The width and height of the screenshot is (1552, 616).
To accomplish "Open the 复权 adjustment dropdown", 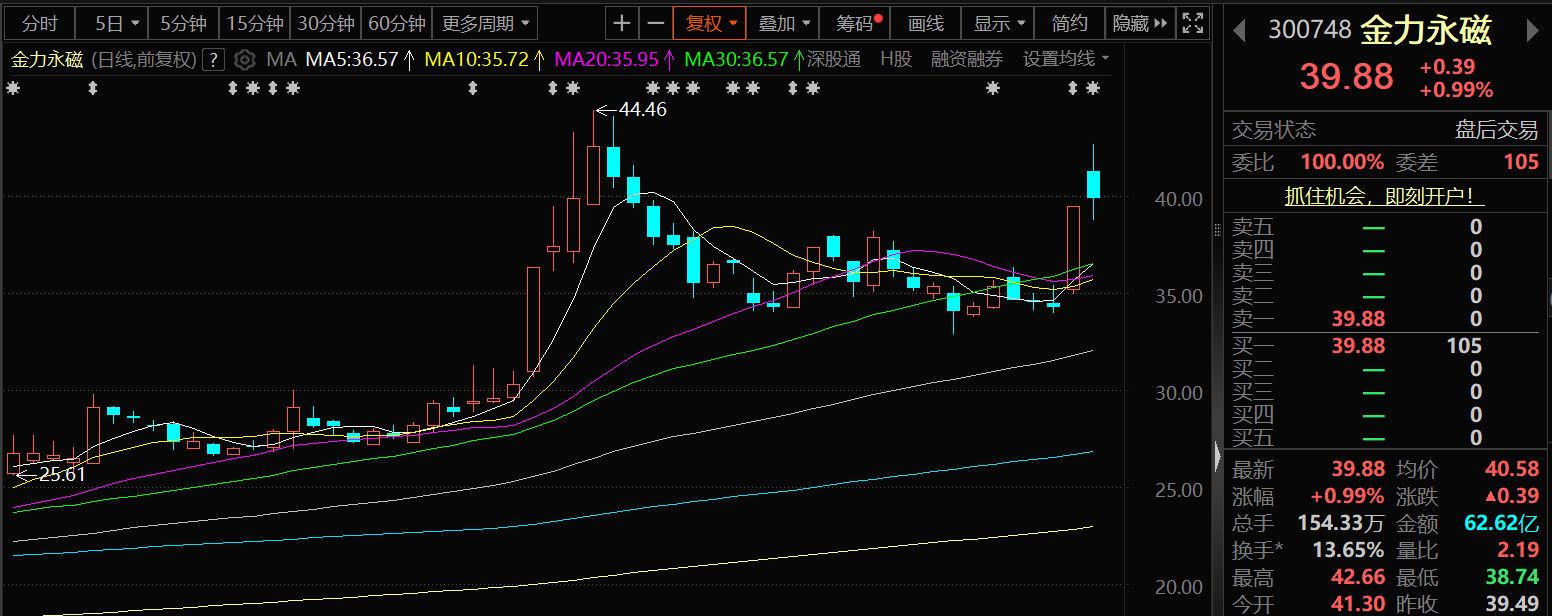I will tap(710, 23).
